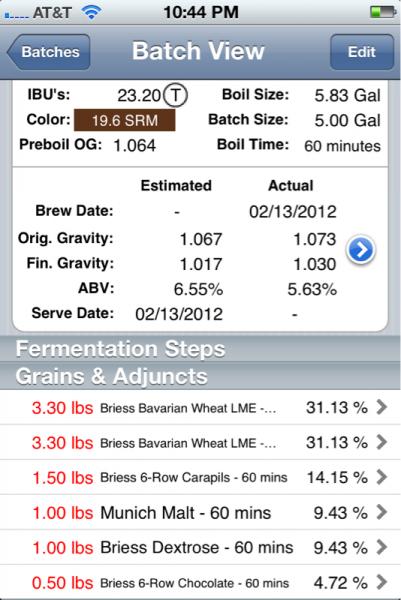The width and height of the screenshot is (401, 600).
Task: Open Briess Dextrose row chevron
Action: tap(381, 547)
